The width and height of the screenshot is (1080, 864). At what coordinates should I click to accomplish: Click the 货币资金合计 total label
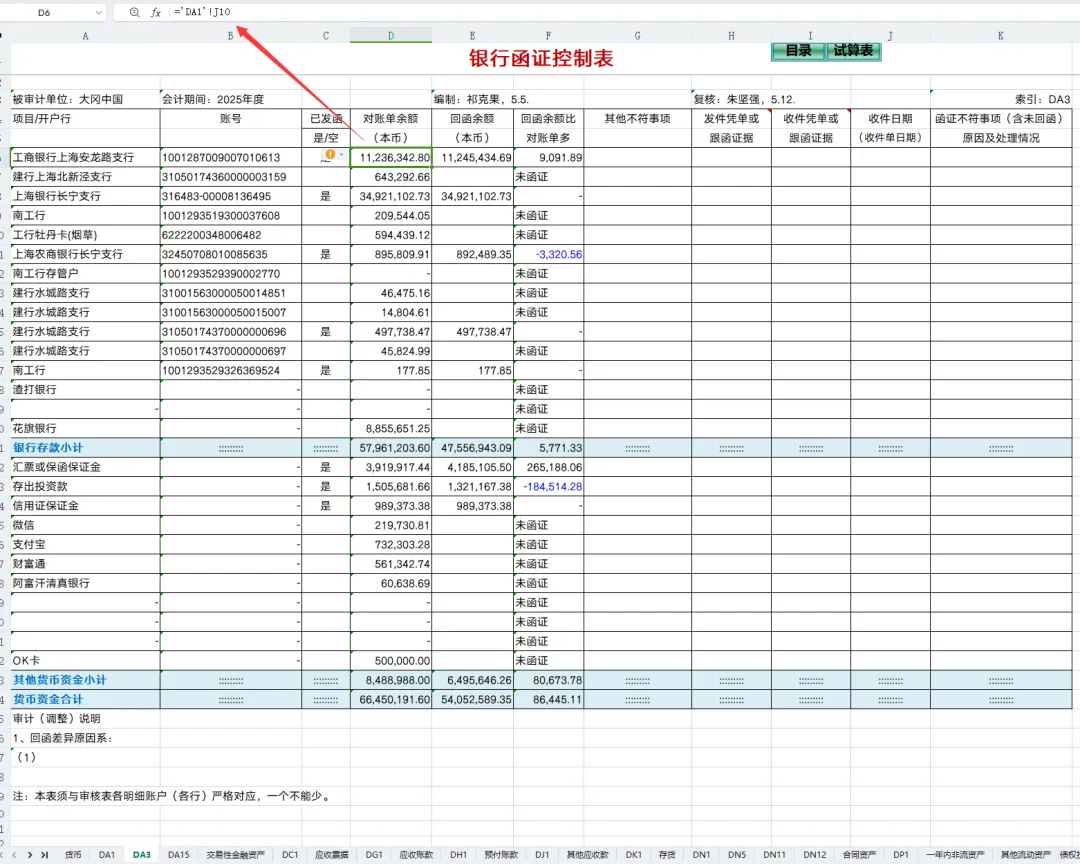click(85, 699)
